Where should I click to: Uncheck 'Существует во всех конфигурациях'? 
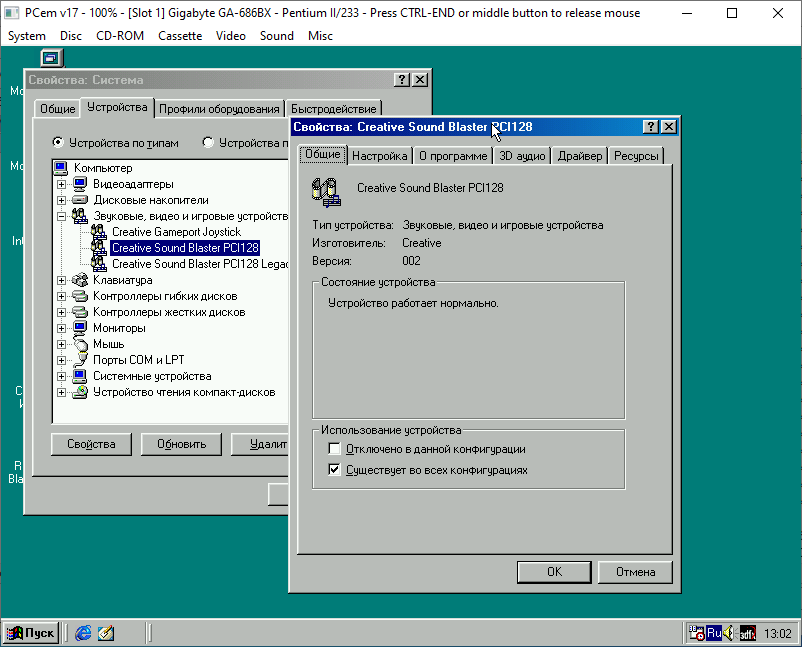(x=334, y=470)
